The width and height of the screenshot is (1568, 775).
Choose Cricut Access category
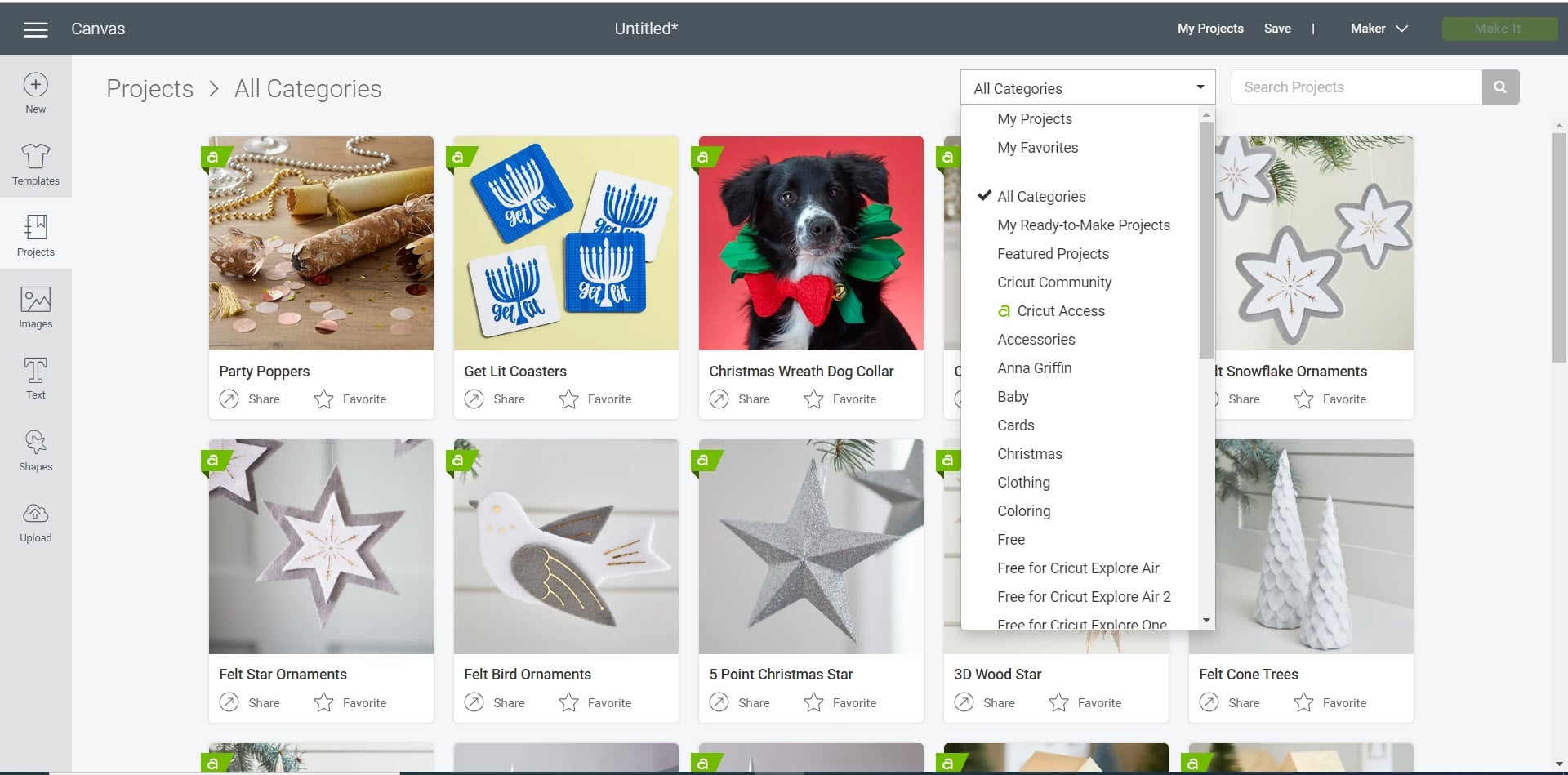point(1052,311)
